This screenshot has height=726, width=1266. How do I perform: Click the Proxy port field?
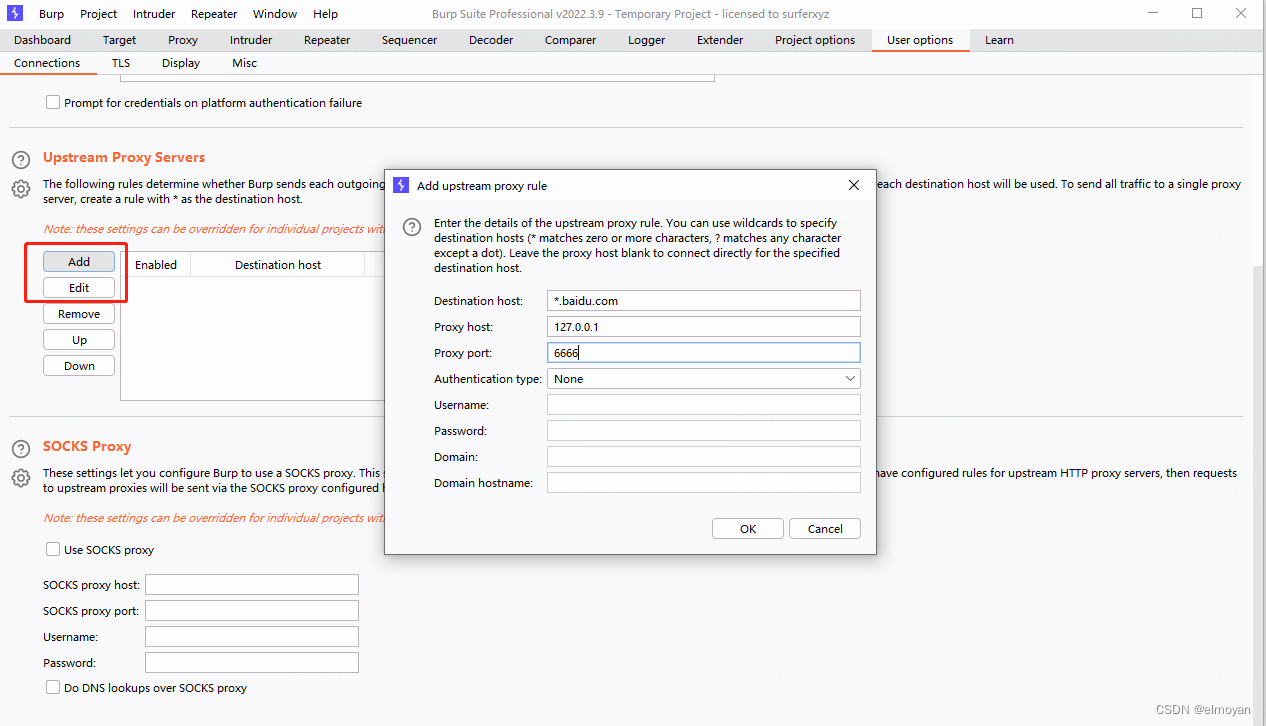point(704,353)
